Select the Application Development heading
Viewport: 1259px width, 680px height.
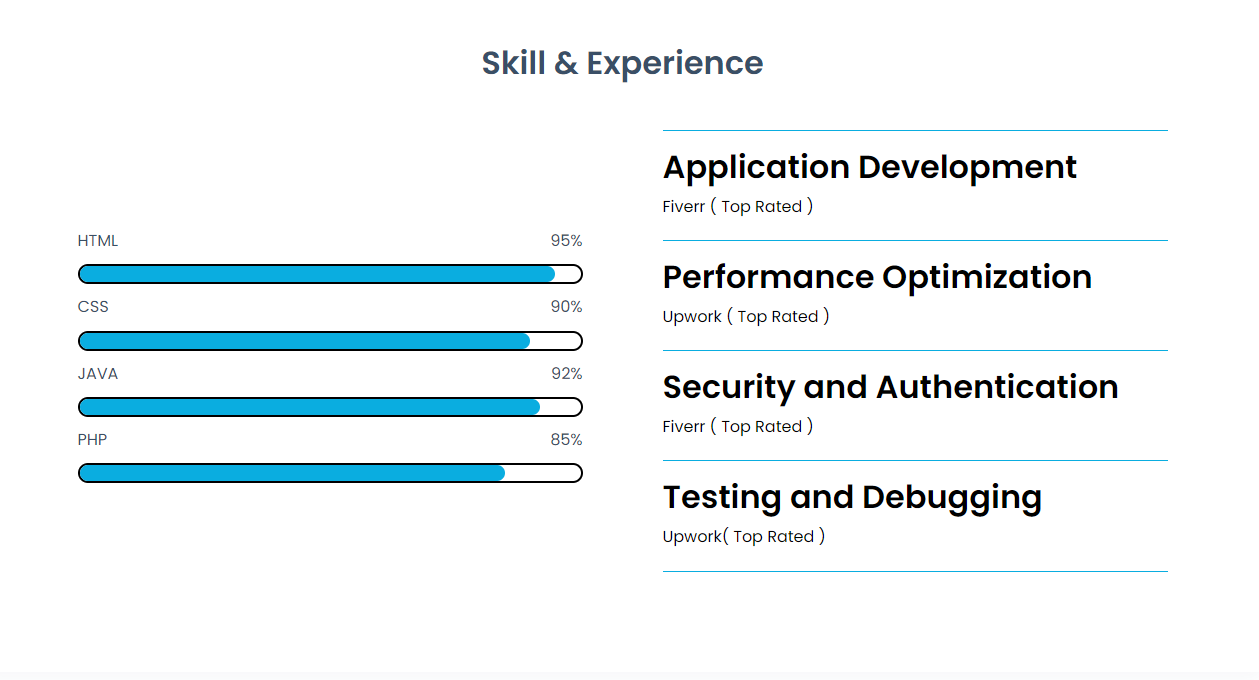pyautogui.click(x=869, y=167)
